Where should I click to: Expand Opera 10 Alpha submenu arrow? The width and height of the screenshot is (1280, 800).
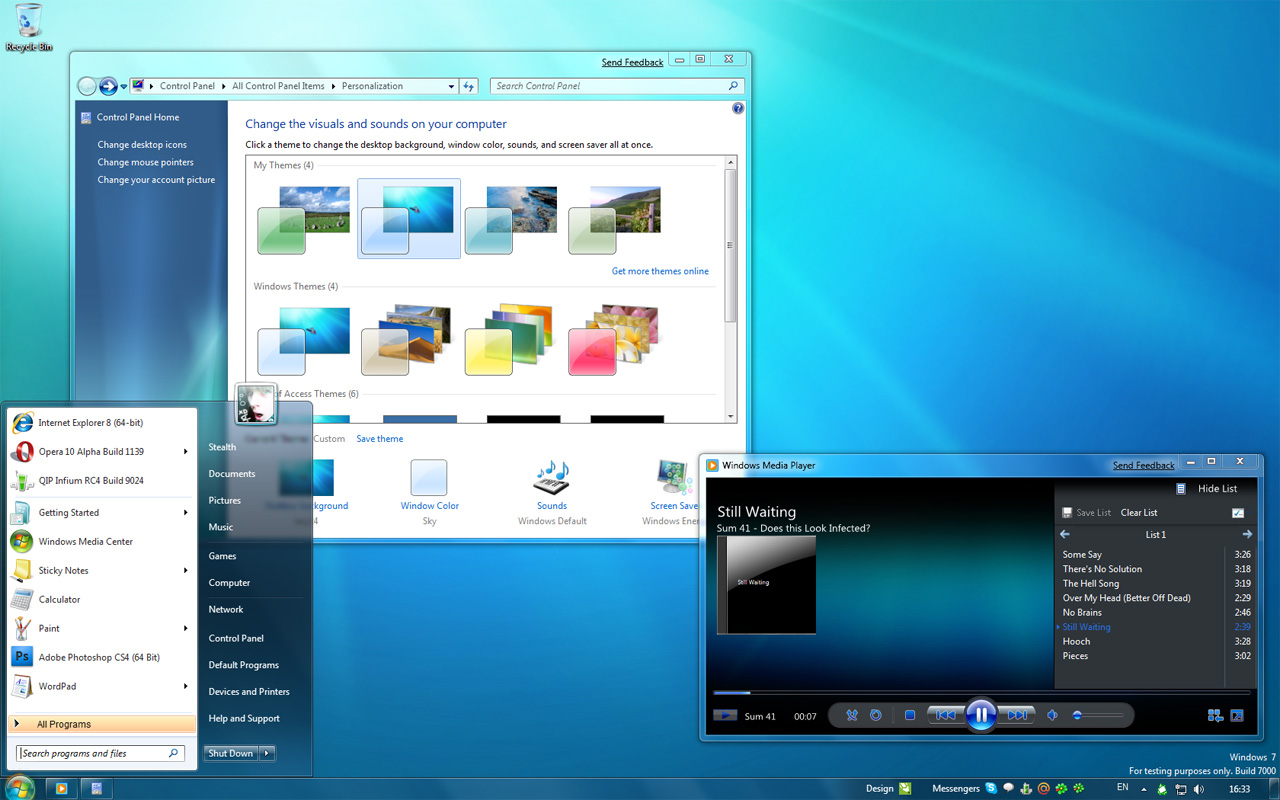tap(186, 452)
